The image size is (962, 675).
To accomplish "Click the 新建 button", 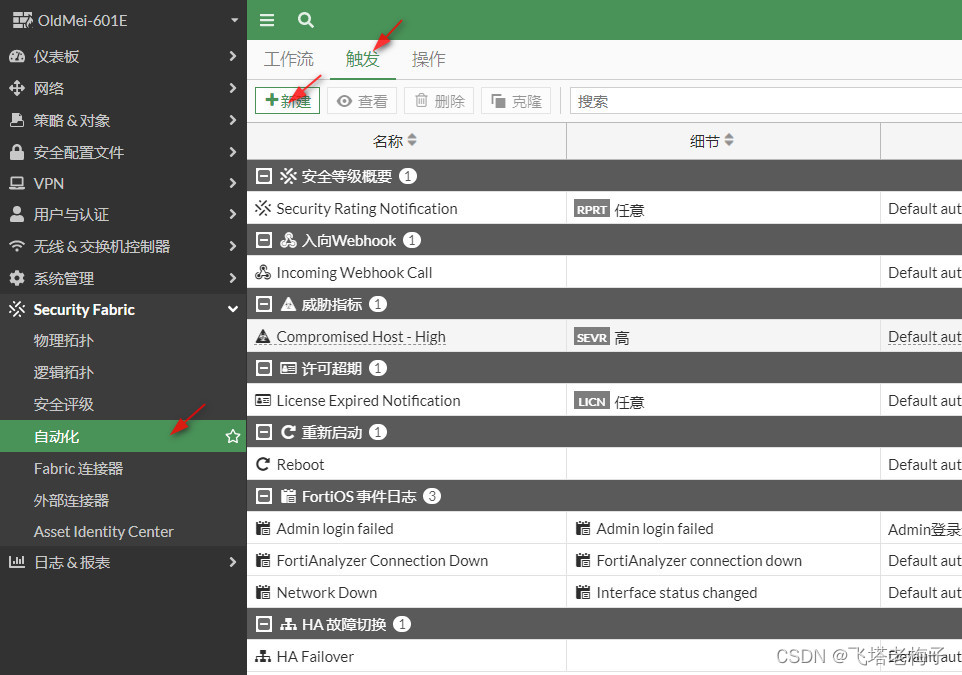I will coord(287,101).
